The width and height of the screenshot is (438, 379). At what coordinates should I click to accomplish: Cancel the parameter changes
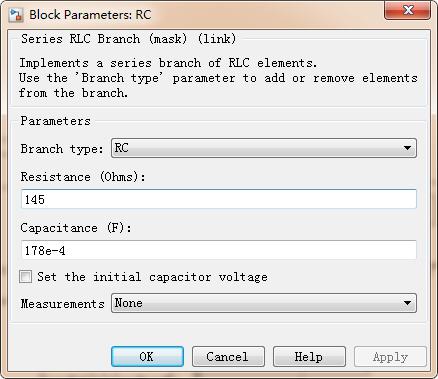tap(228, 356)
